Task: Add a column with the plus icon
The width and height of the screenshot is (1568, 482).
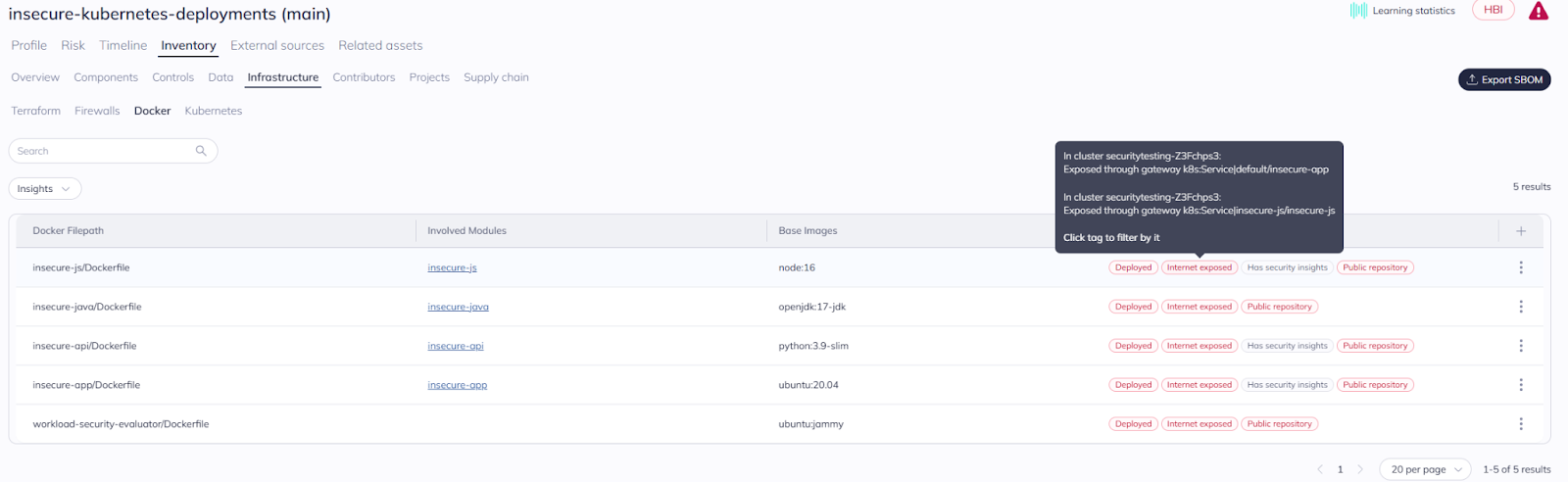Action: tap(1520, 231)
